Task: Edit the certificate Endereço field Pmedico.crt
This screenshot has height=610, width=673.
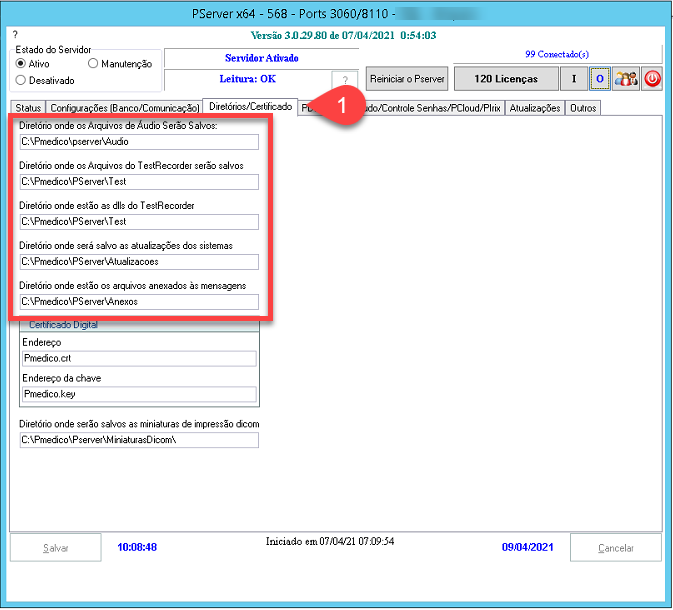Action: [x=138, y=358]
